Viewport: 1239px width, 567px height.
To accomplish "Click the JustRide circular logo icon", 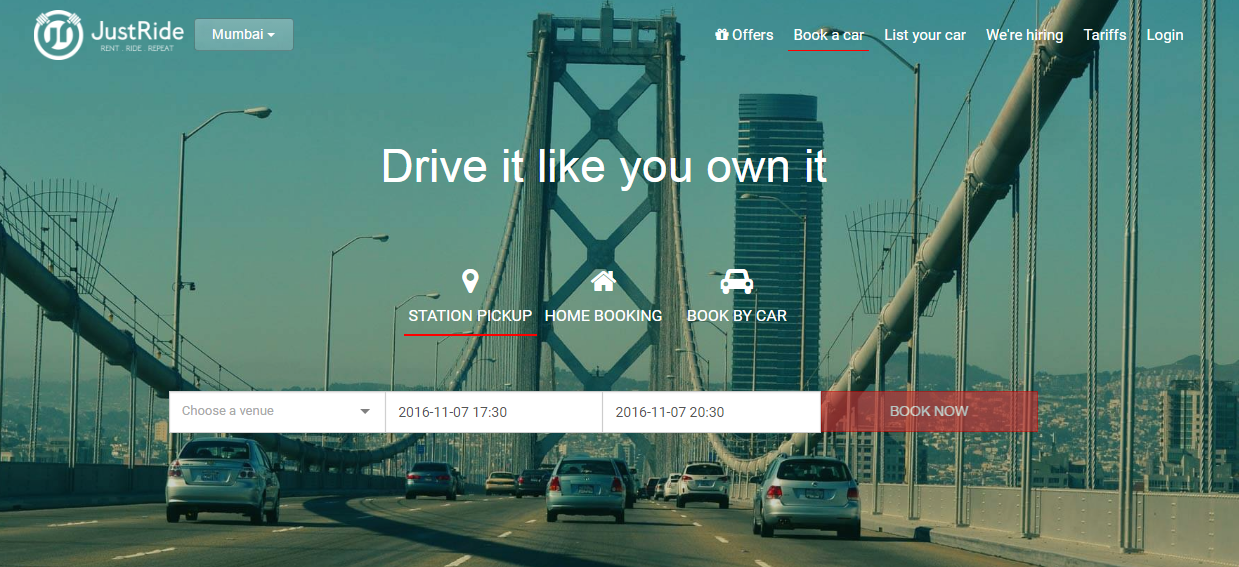I will (58, 35).
